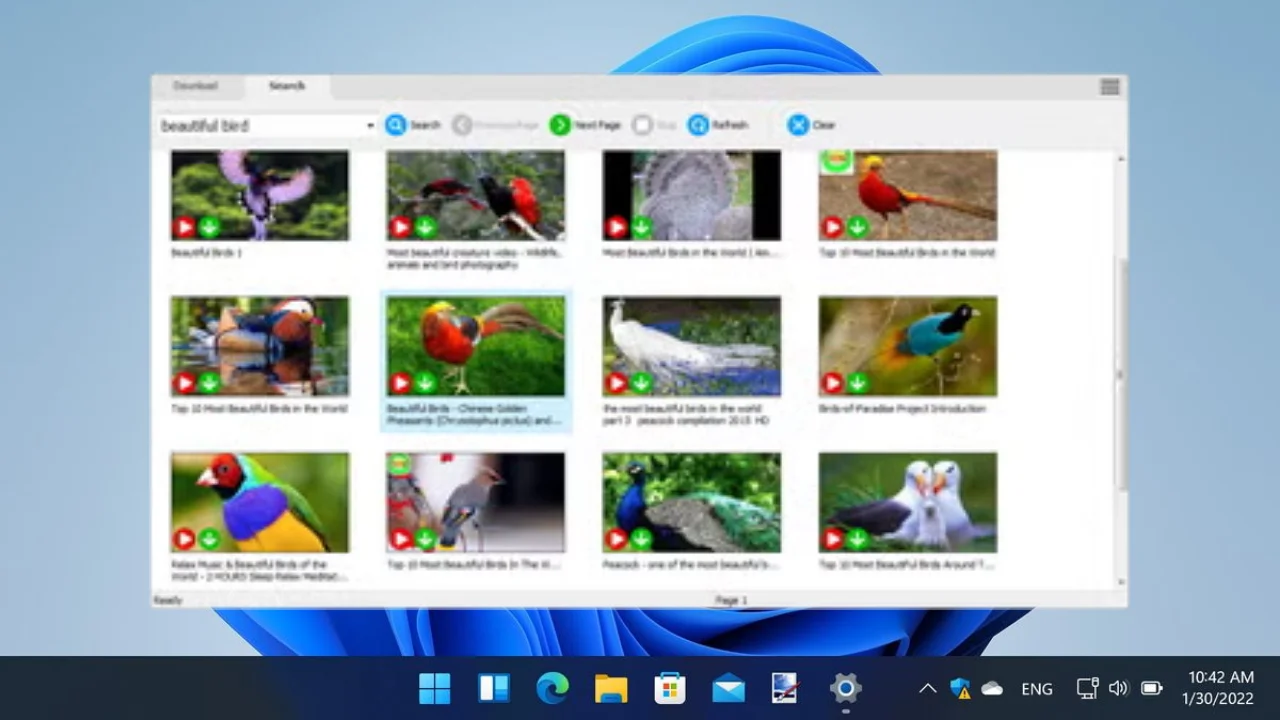
Task: Open Microsoft Store from the taskbar
Action: (x=670, y=688)
